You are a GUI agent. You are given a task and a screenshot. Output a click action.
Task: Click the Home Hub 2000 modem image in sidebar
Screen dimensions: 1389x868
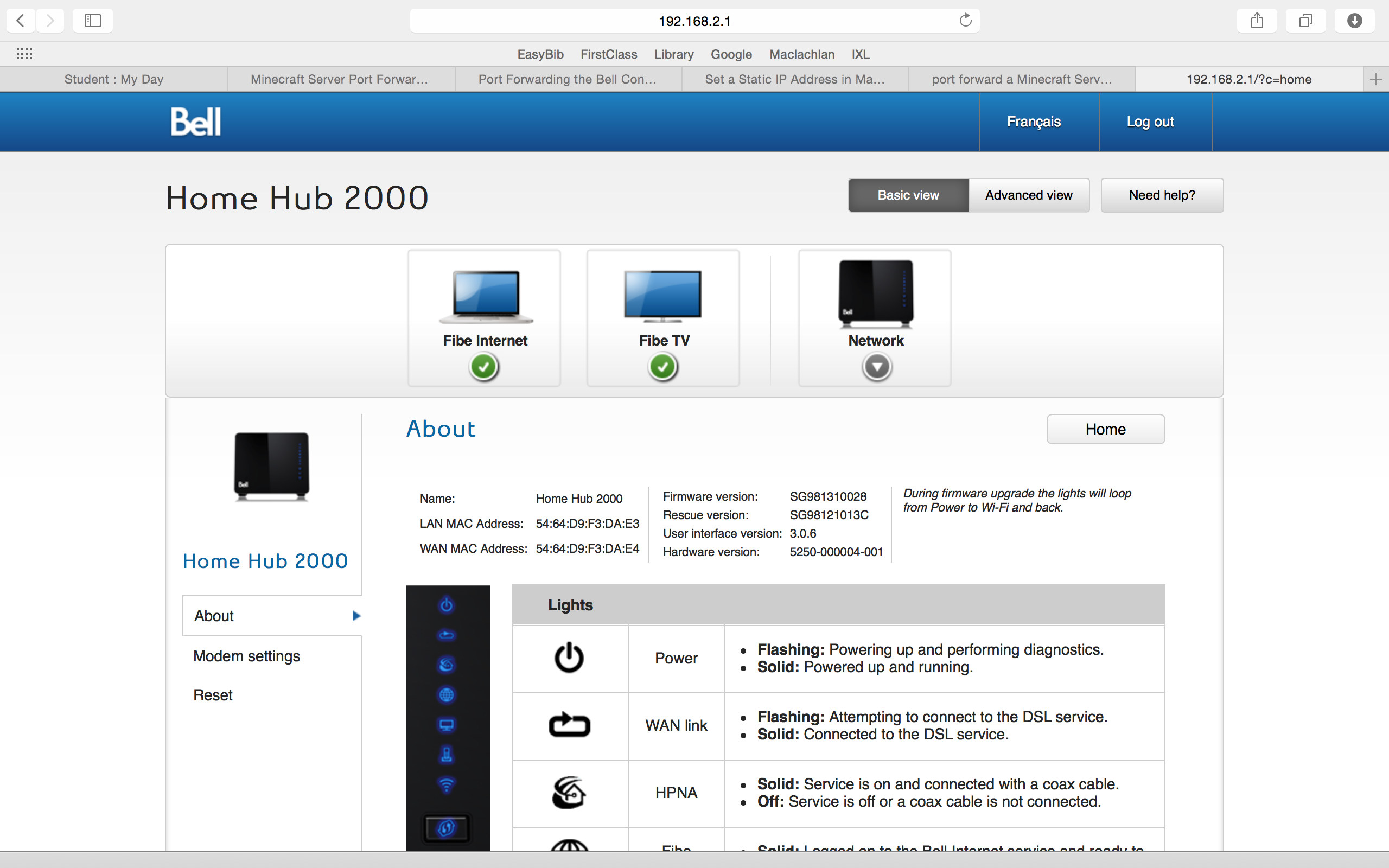pyautogui.click(x=271, y=467)
